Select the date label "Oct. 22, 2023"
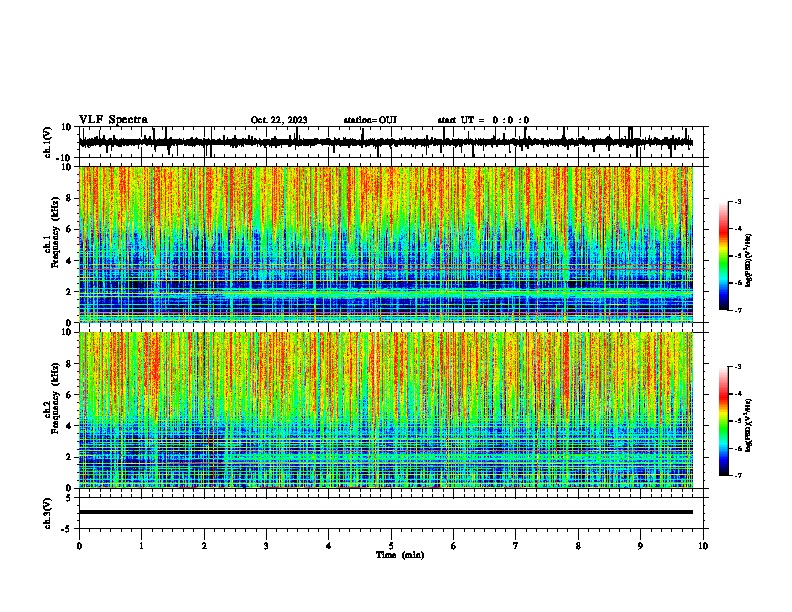 279,120
